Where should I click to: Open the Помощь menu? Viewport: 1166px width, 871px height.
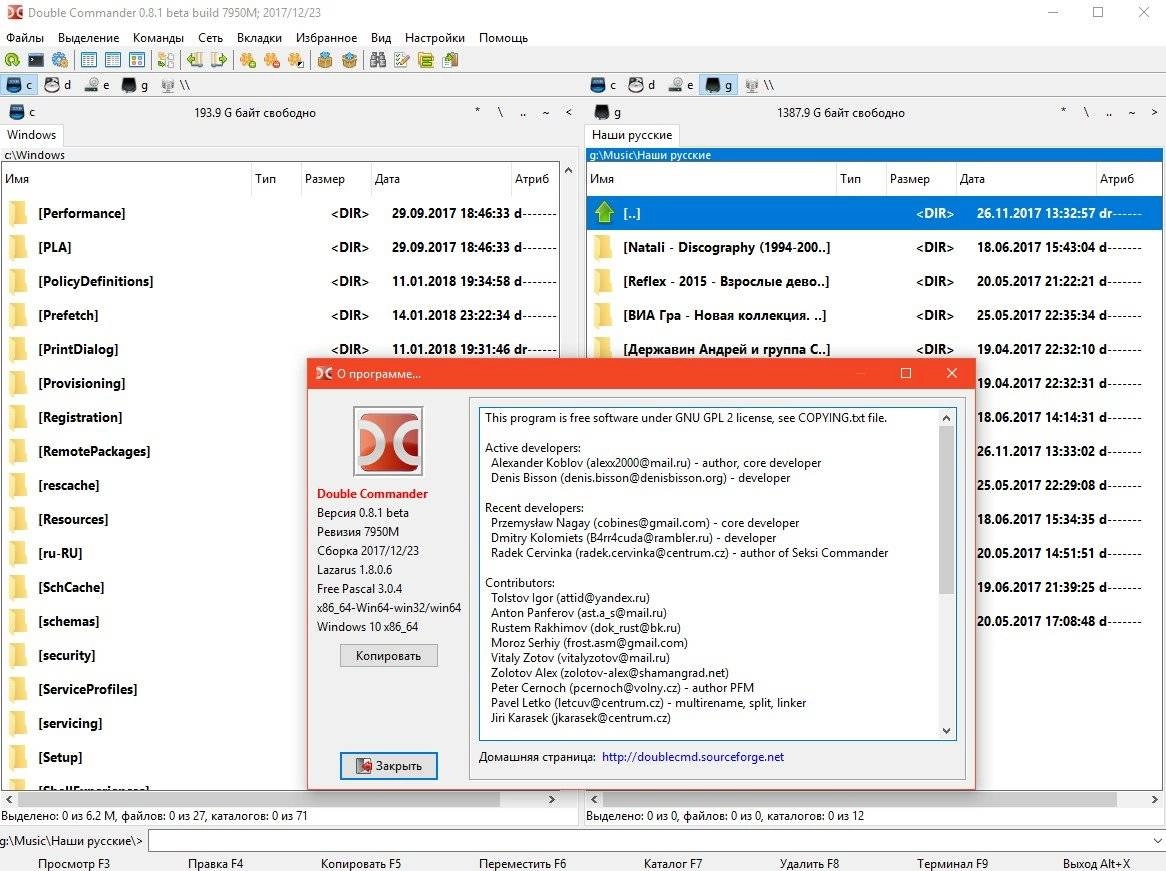pyautogui.click(x=503, y=37)
